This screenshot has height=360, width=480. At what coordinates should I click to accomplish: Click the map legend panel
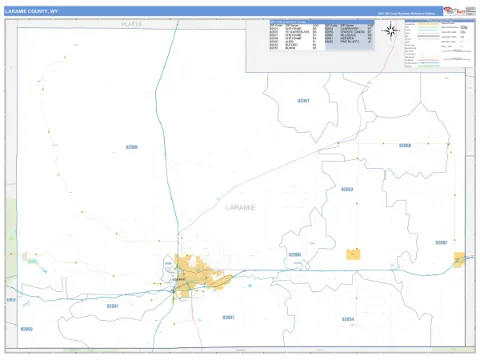coord(439,44)
